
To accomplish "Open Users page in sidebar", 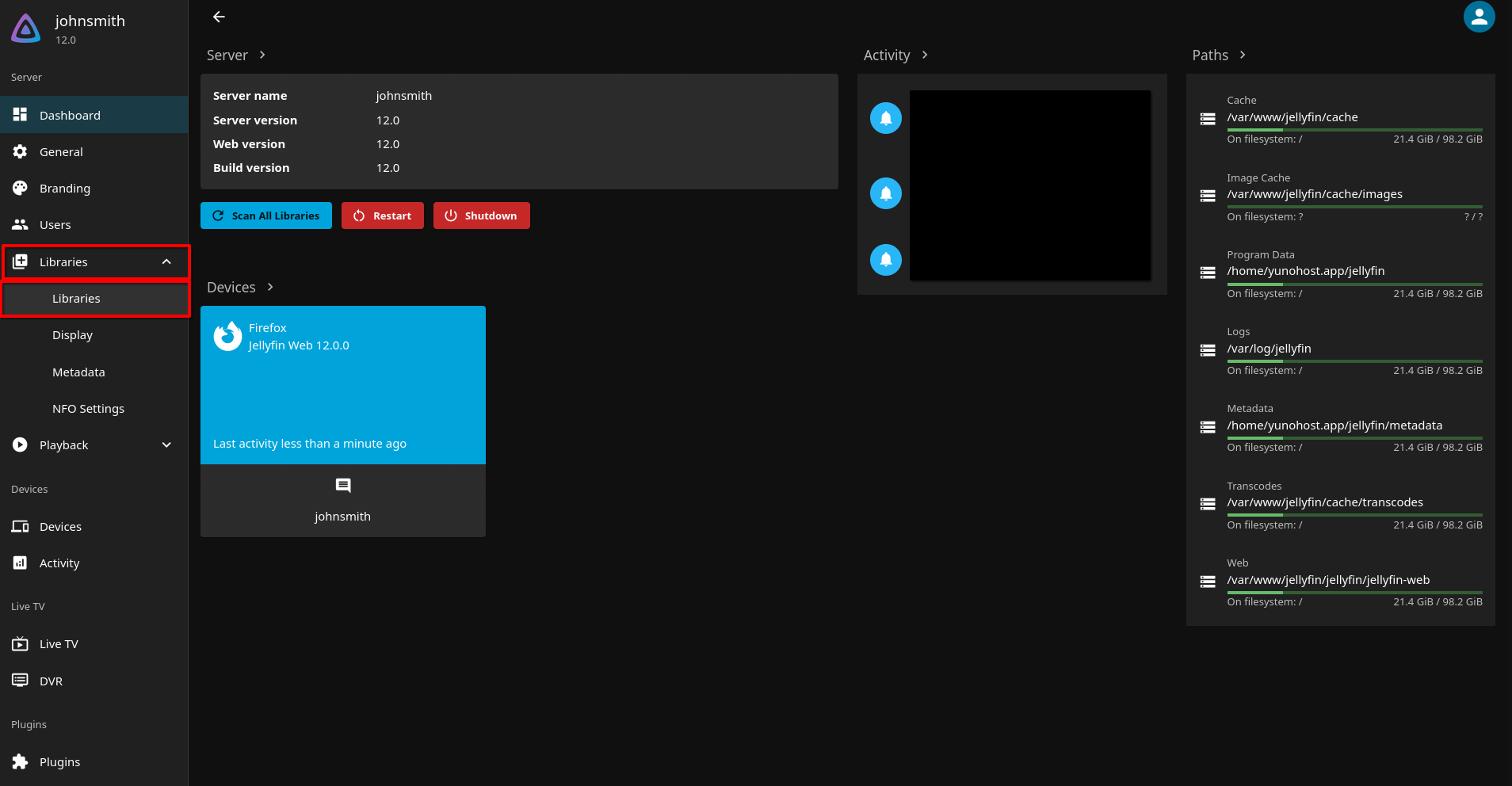I will (x=94, y=225).
